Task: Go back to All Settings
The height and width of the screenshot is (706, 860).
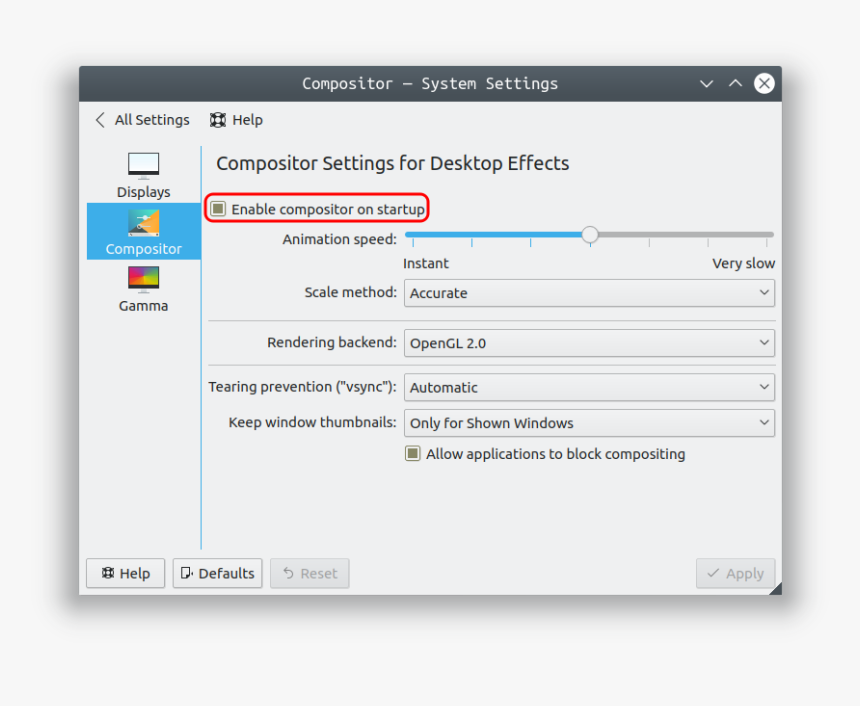Action: coord(150,120)
